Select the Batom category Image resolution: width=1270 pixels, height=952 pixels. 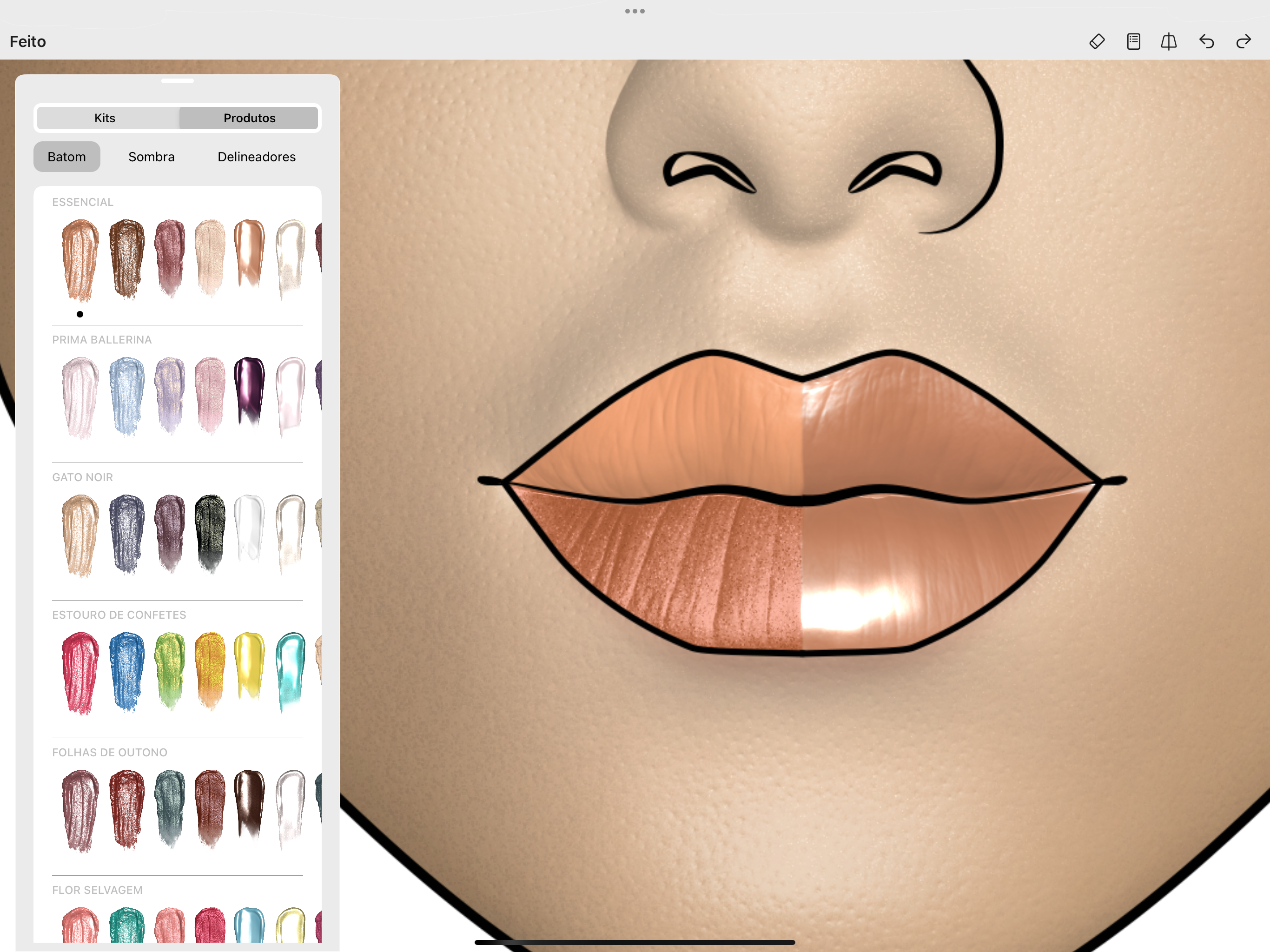click(66, 157)
